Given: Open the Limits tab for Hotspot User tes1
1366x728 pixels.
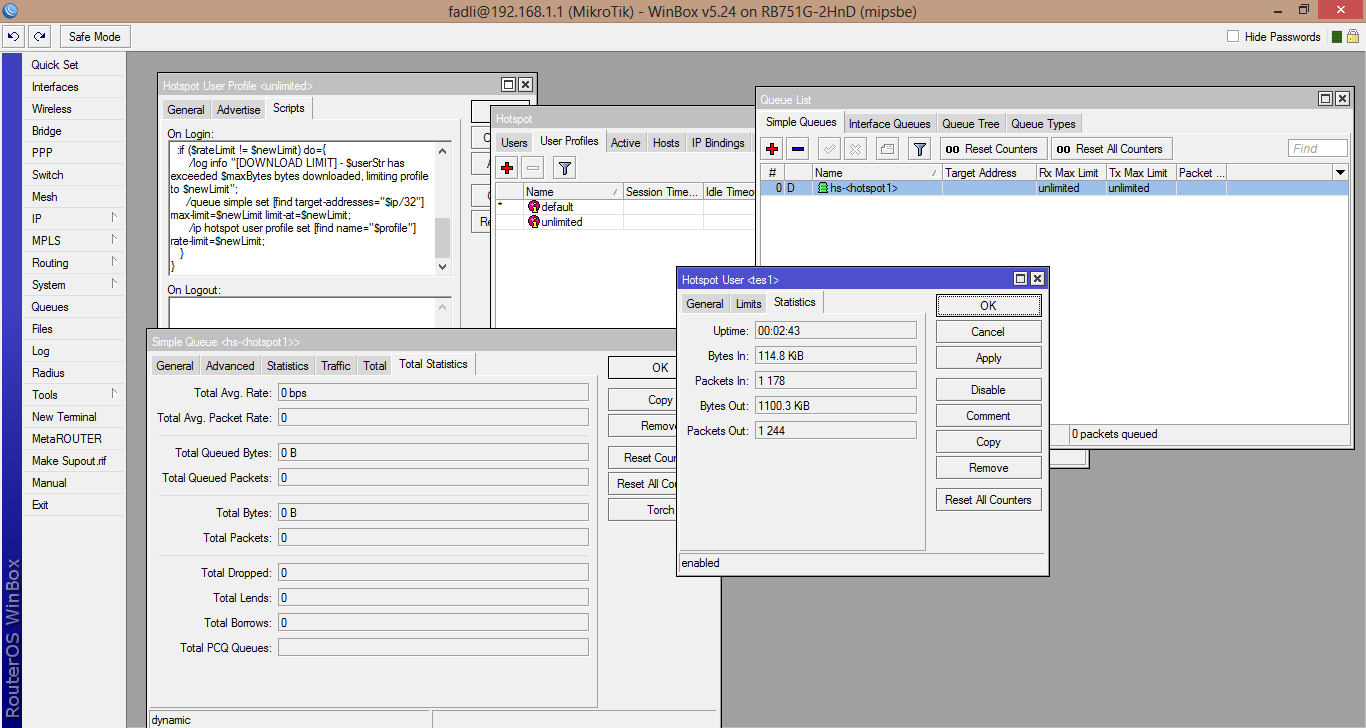Looking at the screenshot, I should [x=748, y=302].
